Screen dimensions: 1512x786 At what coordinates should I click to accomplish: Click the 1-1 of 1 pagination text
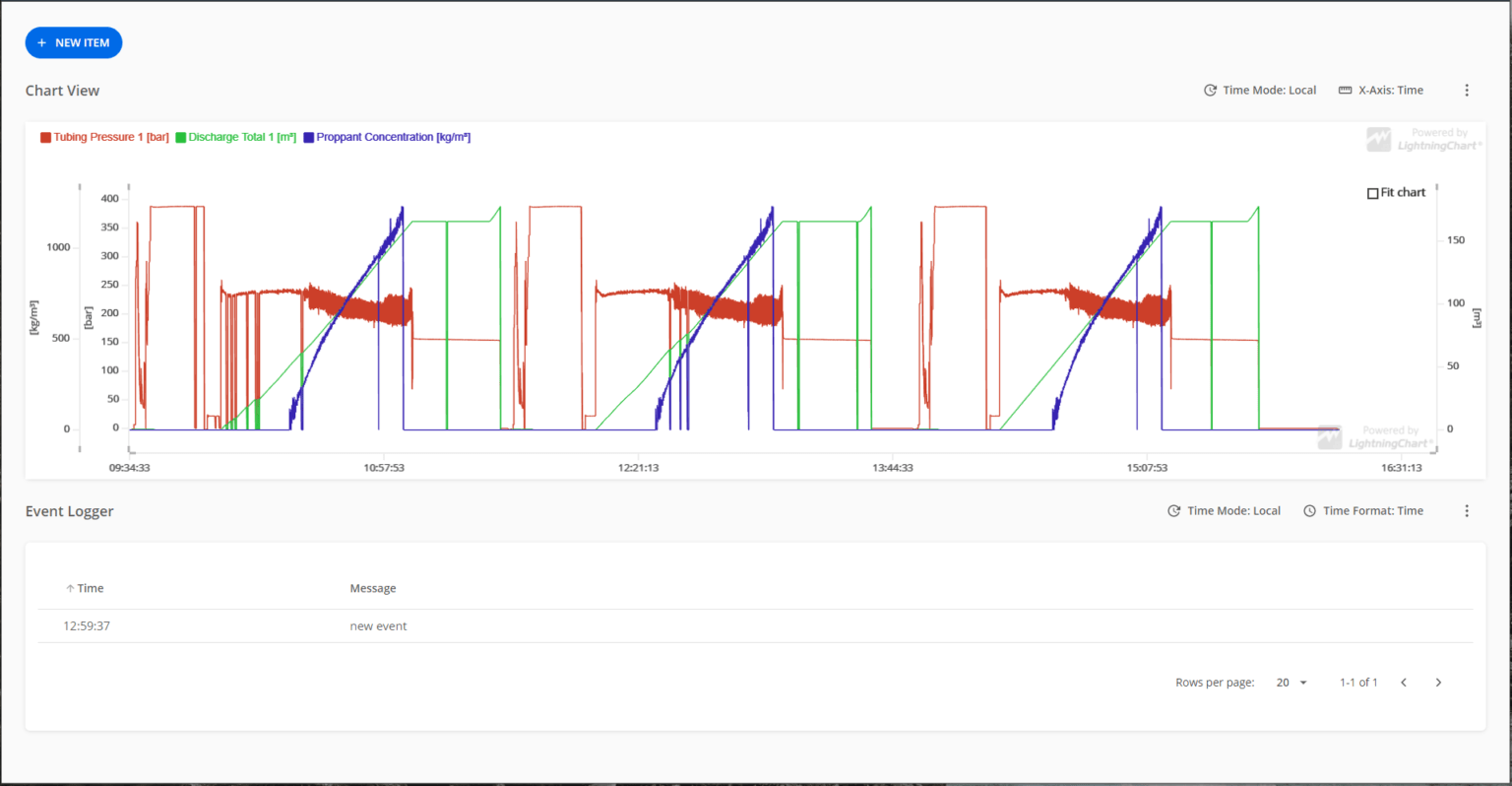1358,683
